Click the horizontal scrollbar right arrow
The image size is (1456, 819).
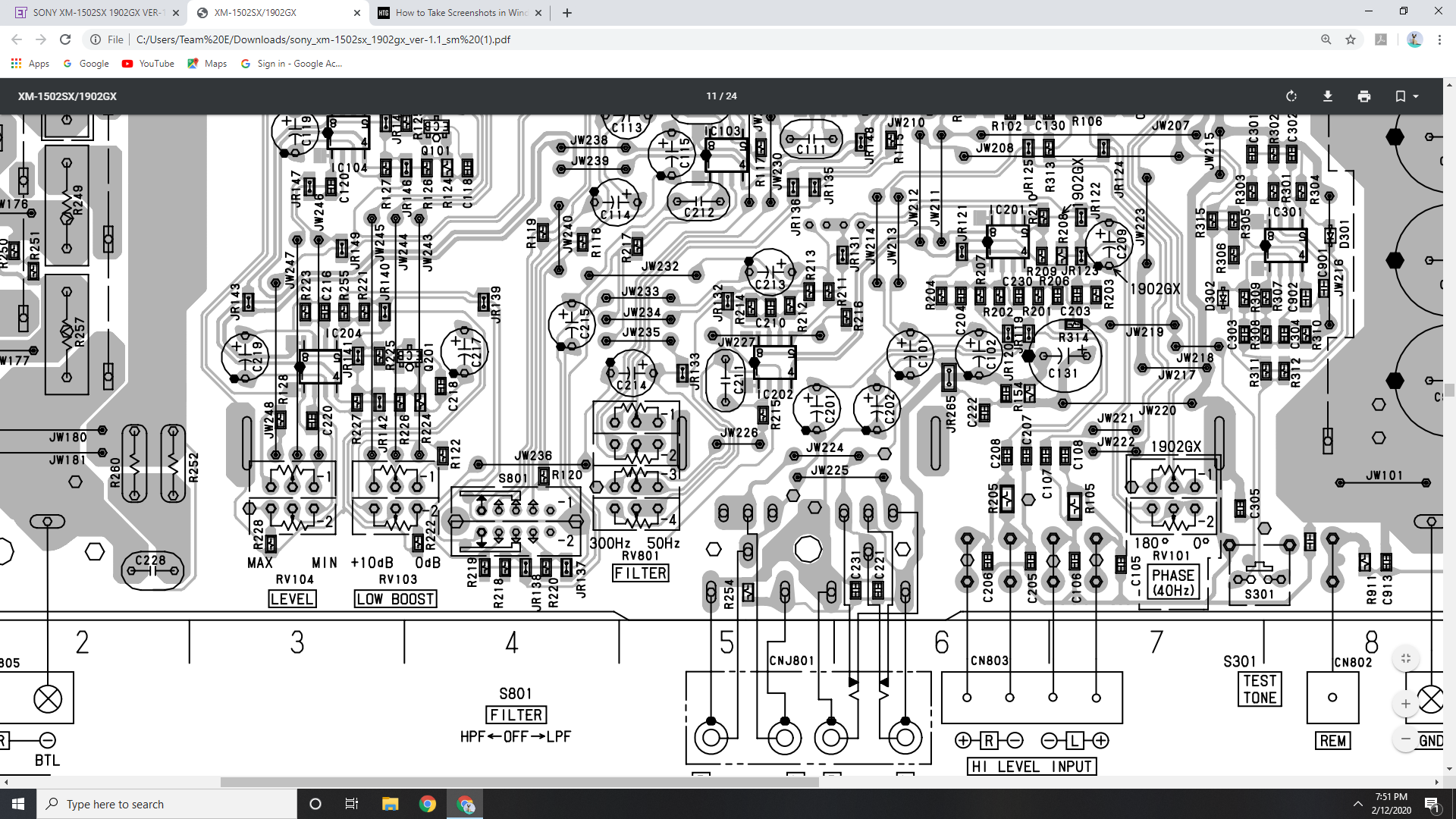1436,782
